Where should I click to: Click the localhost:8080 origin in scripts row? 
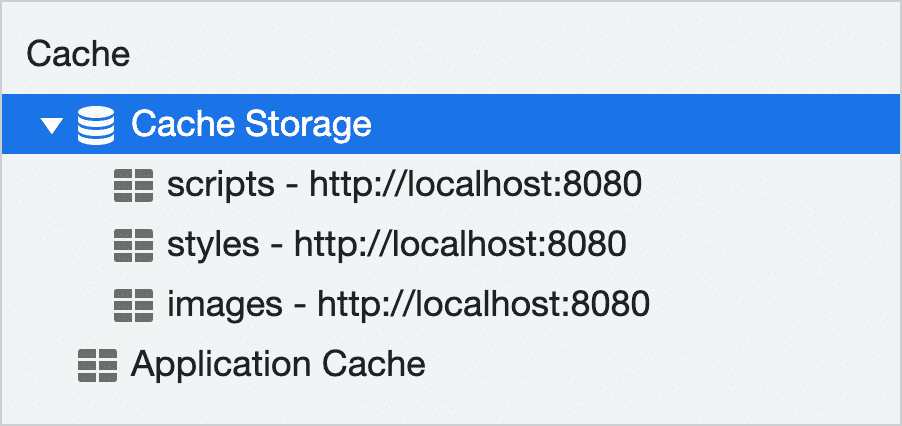(474, 185)
